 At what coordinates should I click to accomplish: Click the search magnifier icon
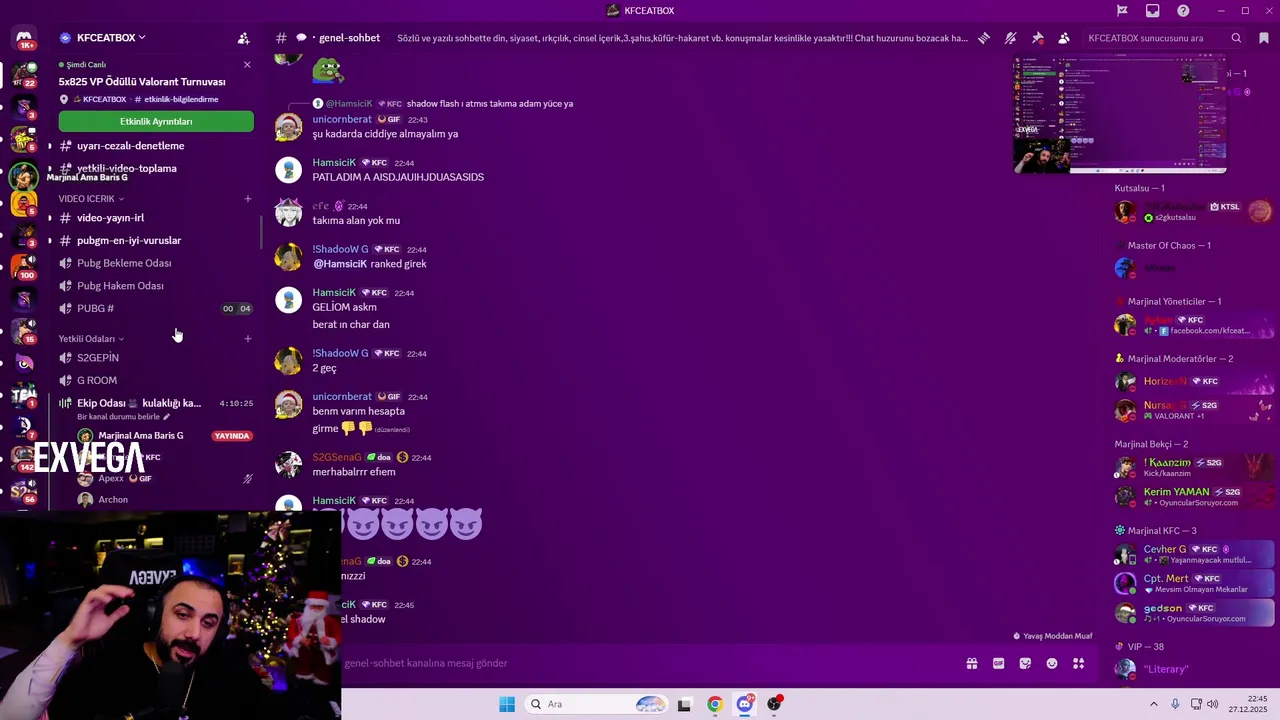tap(1236, 38)
